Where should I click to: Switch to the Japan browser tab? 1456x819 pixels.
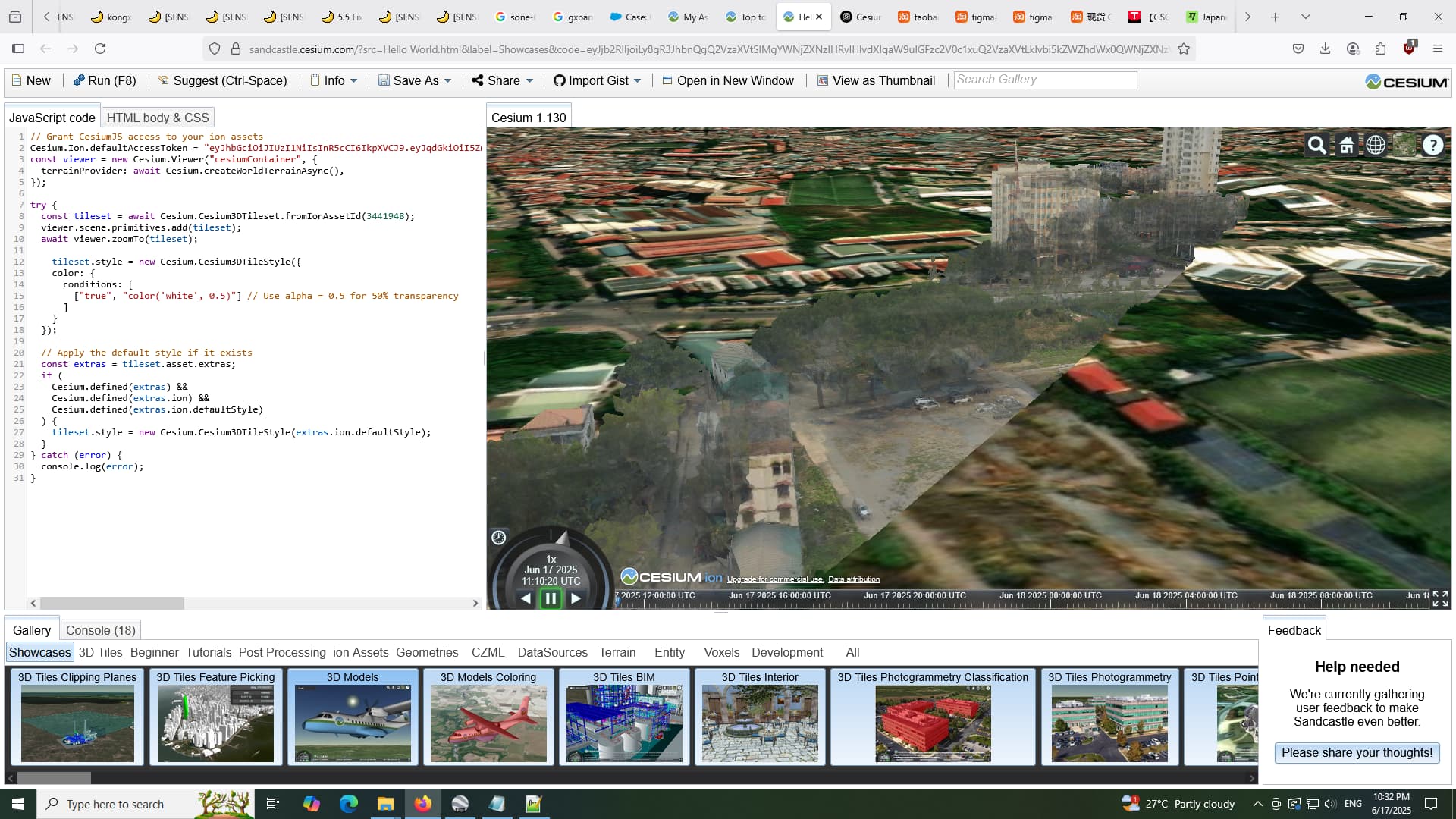pos(1207,17)
